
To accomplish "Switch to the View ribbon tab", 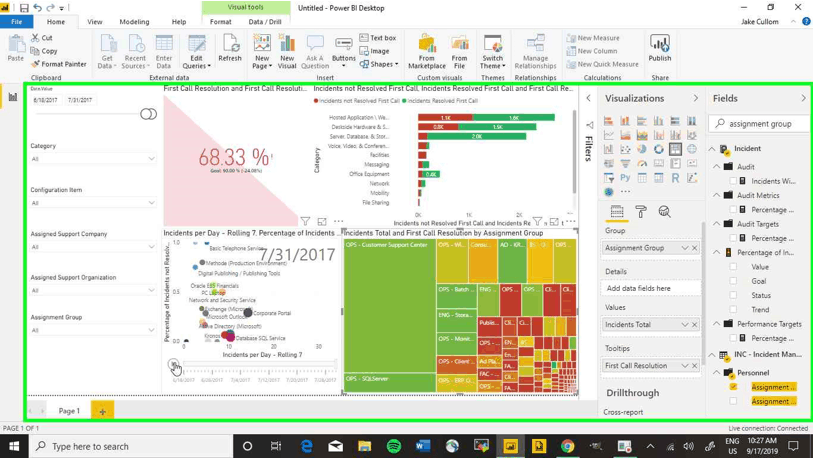I will (x=95, y=22).
